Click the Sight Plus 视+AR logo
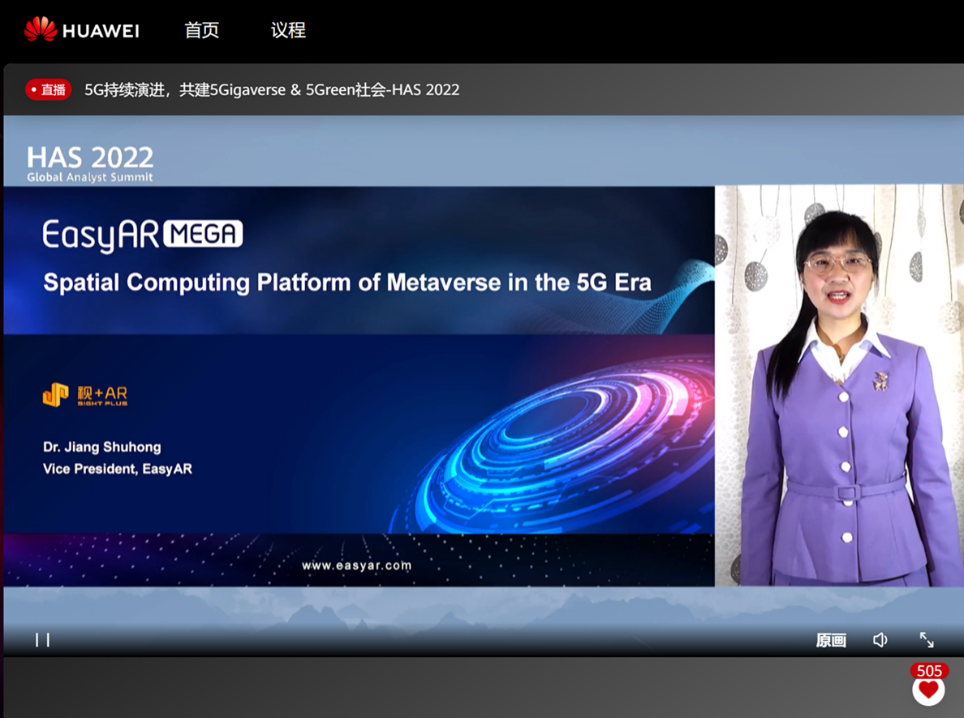 point(85,395)
